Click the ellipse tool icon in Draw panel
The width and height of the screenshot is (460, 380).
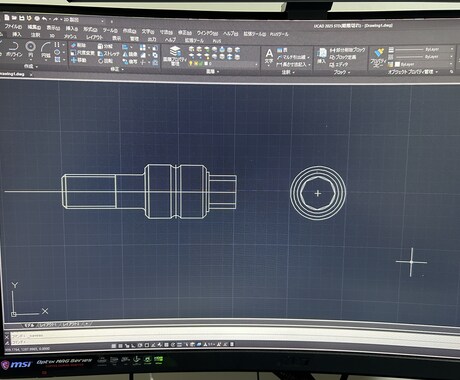coord(57,52)
